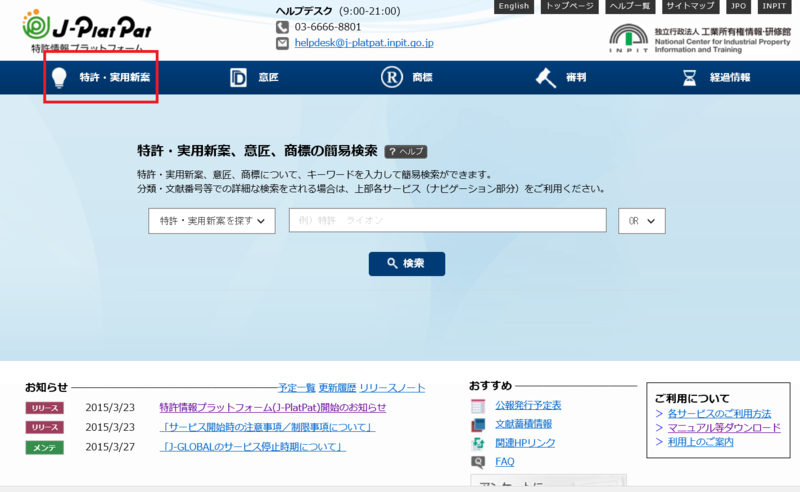Open the INPIT button link
Viewport: 800px width, 492px height.
point(774,6)
